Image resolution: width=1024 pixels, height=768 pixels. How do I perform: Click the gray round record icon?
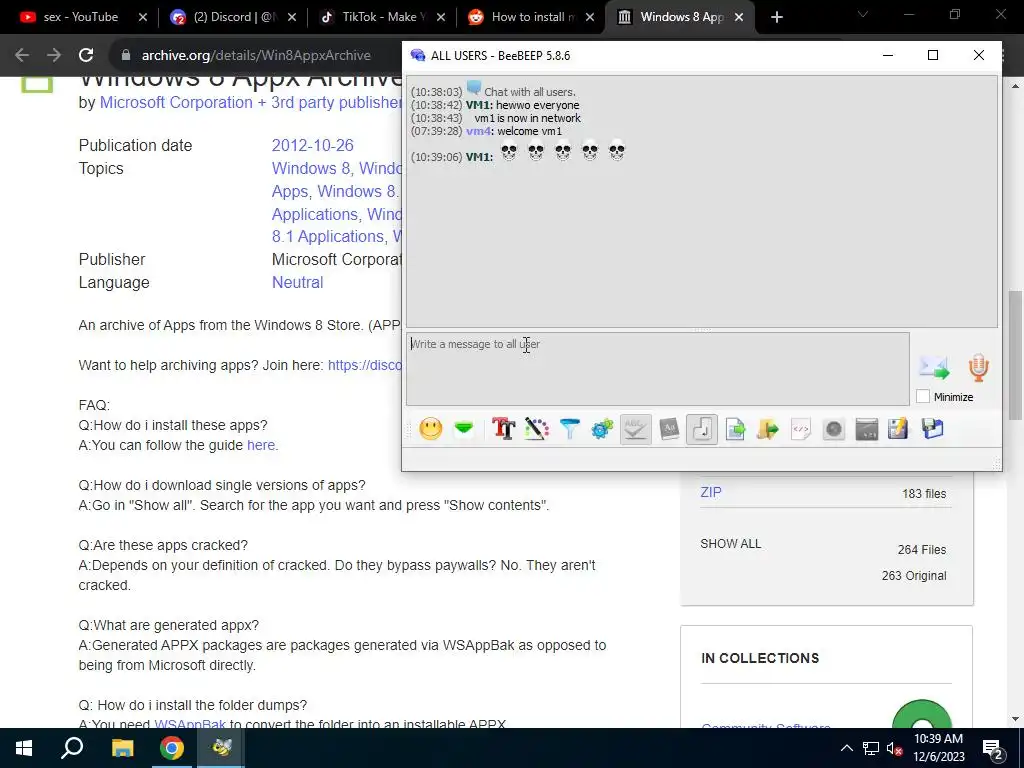pyautogui.click(x=834, y=429)
